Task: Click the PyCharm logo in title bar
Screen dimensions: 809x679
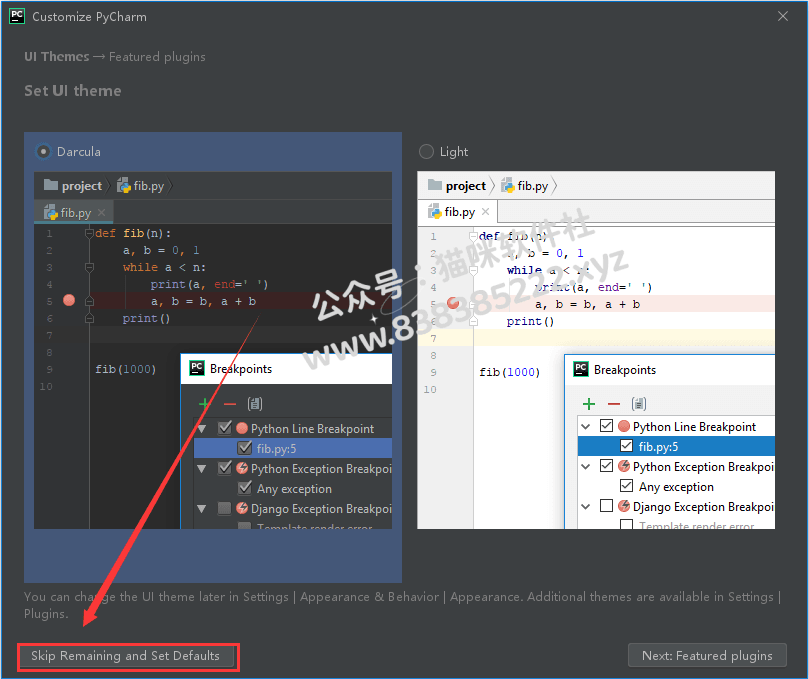Action: (x=17, y=16)
